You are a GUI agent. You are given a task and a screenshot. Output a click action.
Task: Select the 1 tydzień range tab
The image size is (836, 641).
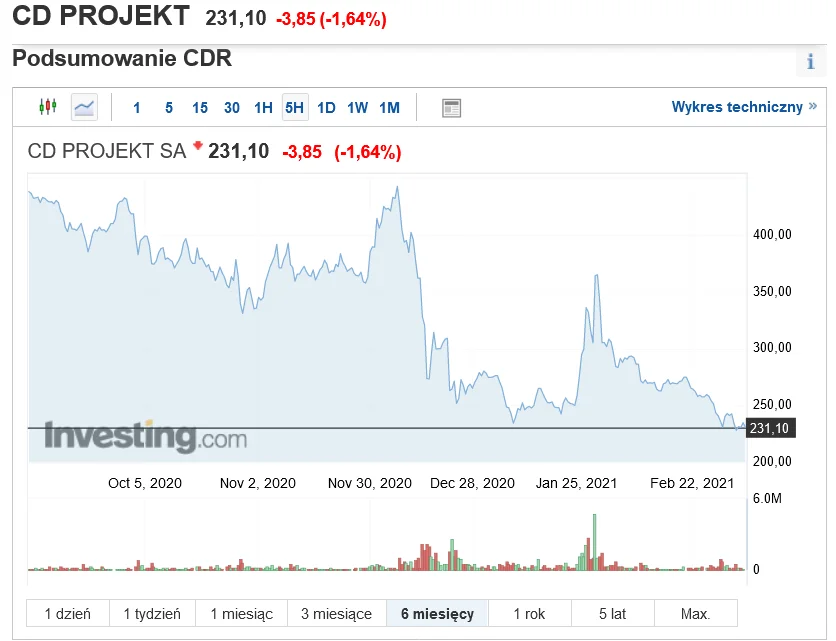pos(152,613)
